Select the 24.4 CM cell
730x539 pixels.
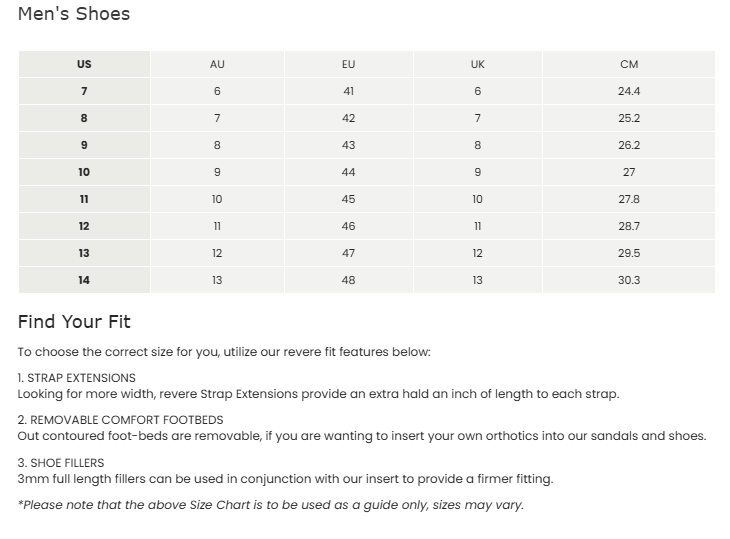[629, 91]
